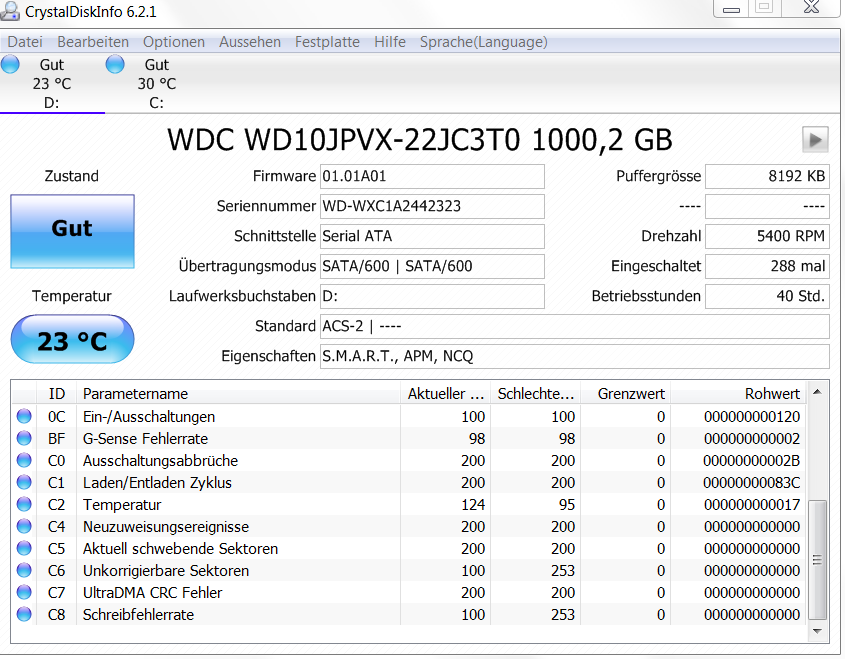Click the serial number field WD-WXC1A2442323
The height and width of the screenshot is (659, 845).
pyautogui.click(x=432, y=206)
